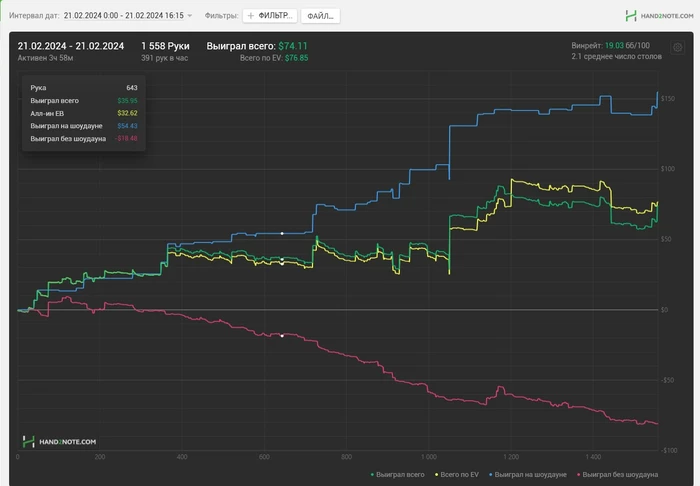Click the 400 x-axis label
Viewport: 700px width, 486px height.
click(182, 457)
